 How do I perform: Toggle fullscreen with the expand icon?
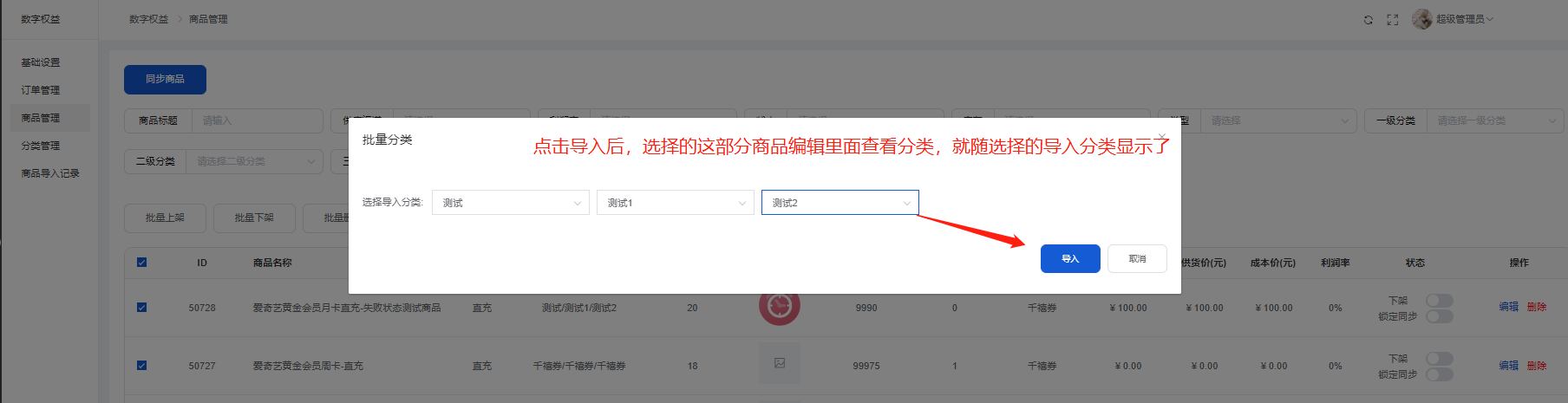pyautogui.click(x=1393, y=20)
